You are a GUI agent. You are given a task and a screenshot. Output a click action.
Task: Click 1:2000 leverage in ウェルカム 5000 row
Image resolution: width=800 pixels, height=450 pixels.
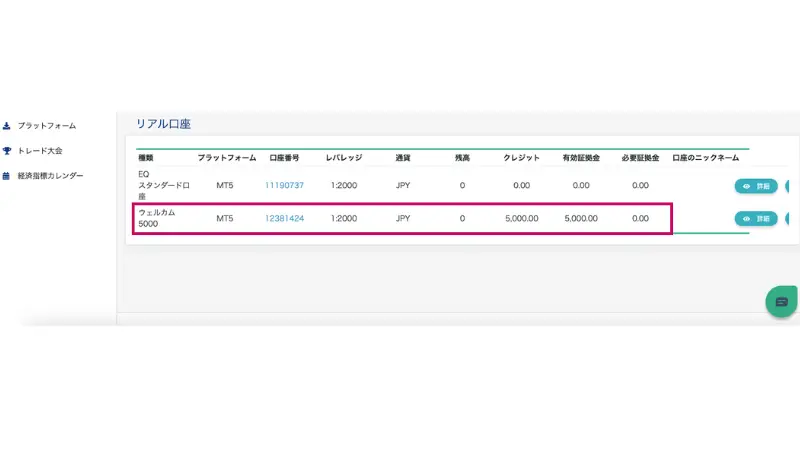coord(344,218)
